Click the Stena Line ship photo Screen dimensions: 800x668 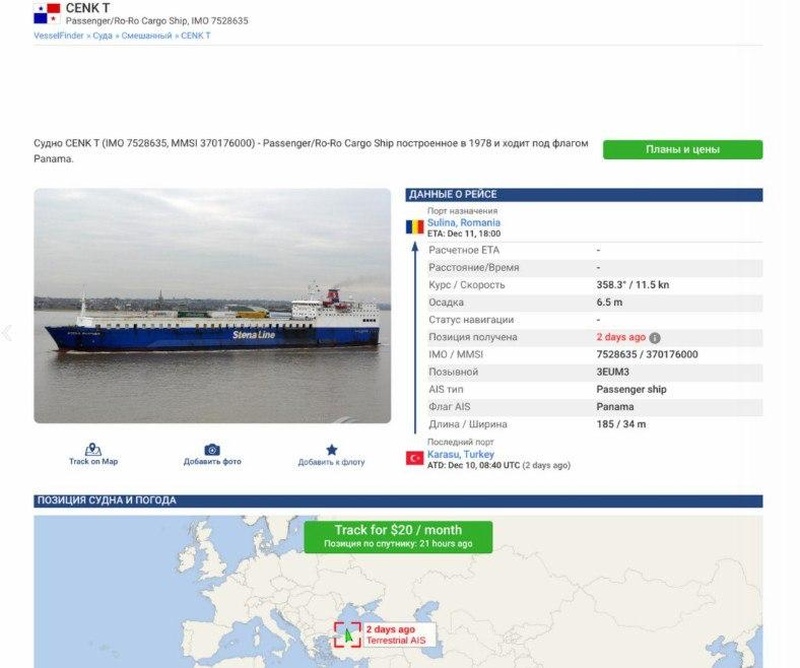click(x=212, y=305)
